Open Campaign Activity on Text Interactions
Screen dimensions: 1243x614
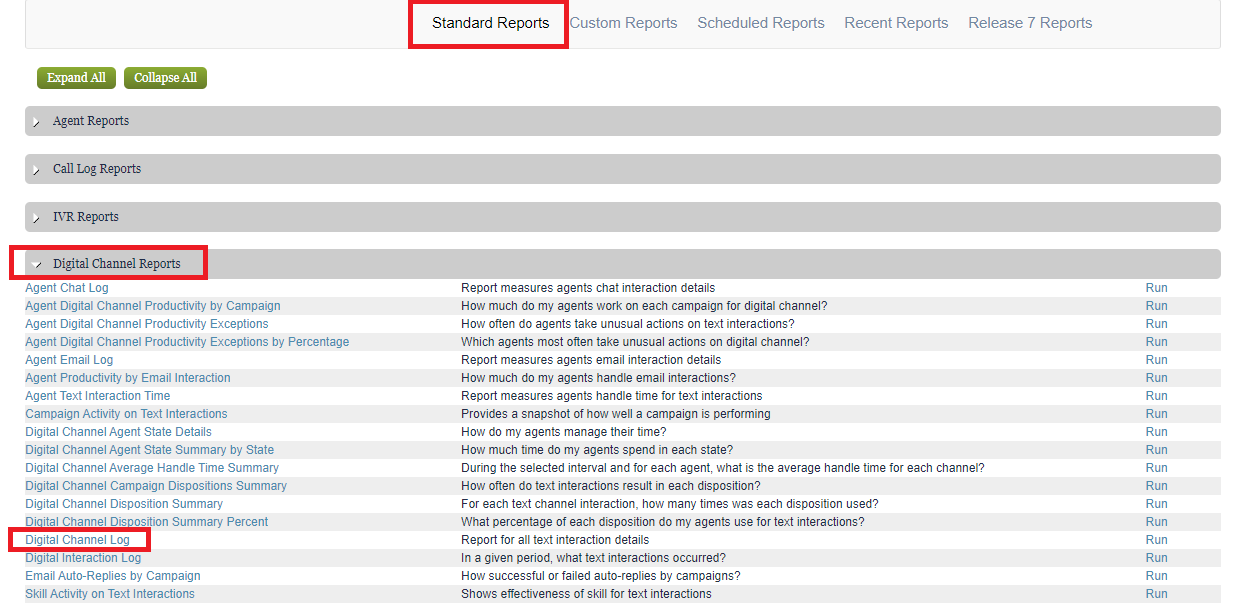pos(126,414)
